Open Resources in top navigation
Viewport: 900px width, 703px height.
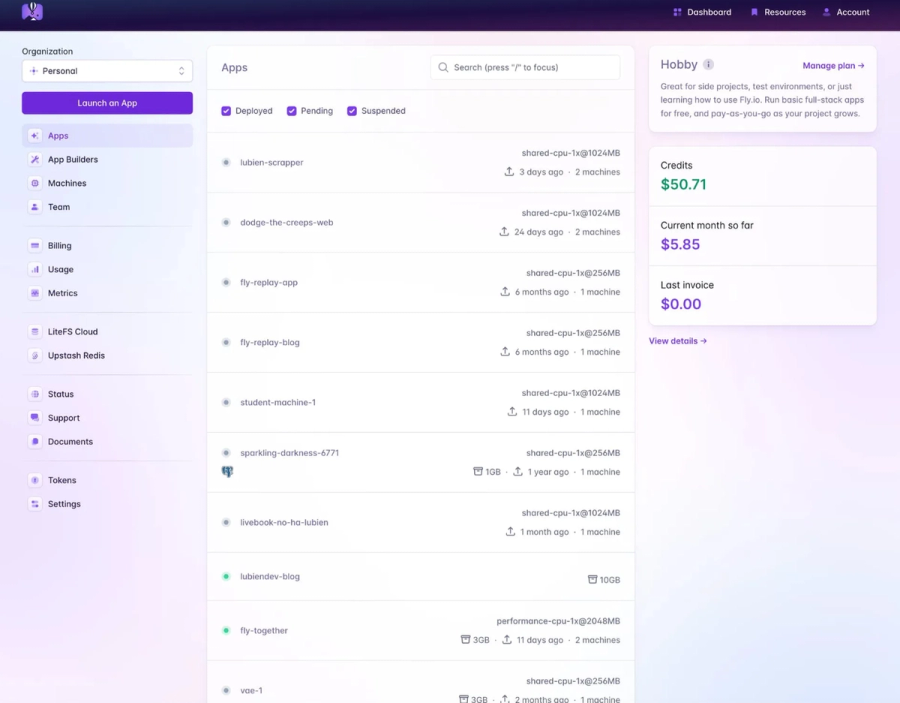[778, 12]
